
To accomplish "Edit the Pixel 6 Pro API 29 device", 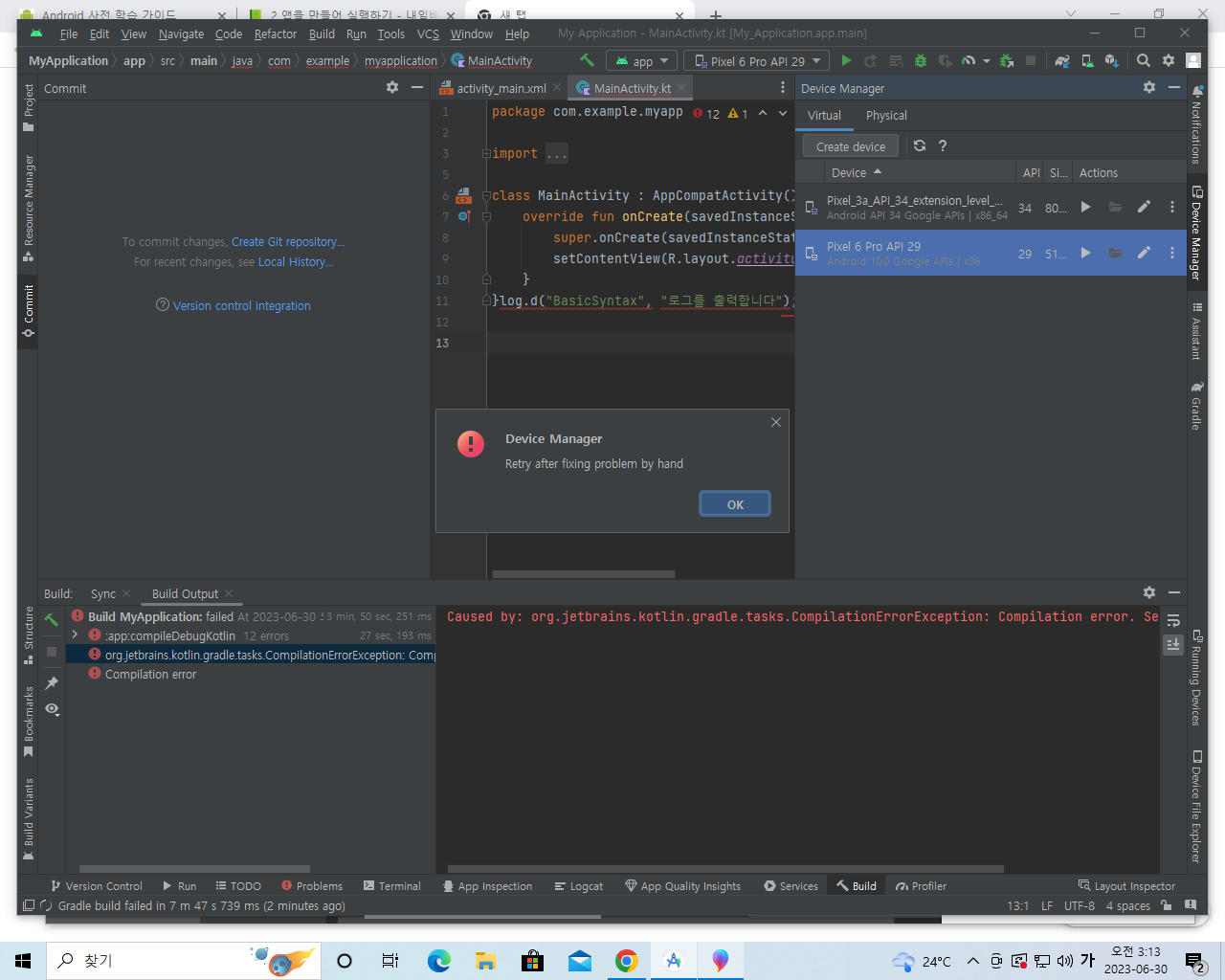I will pyautogui.click(x=1144, y=253).
